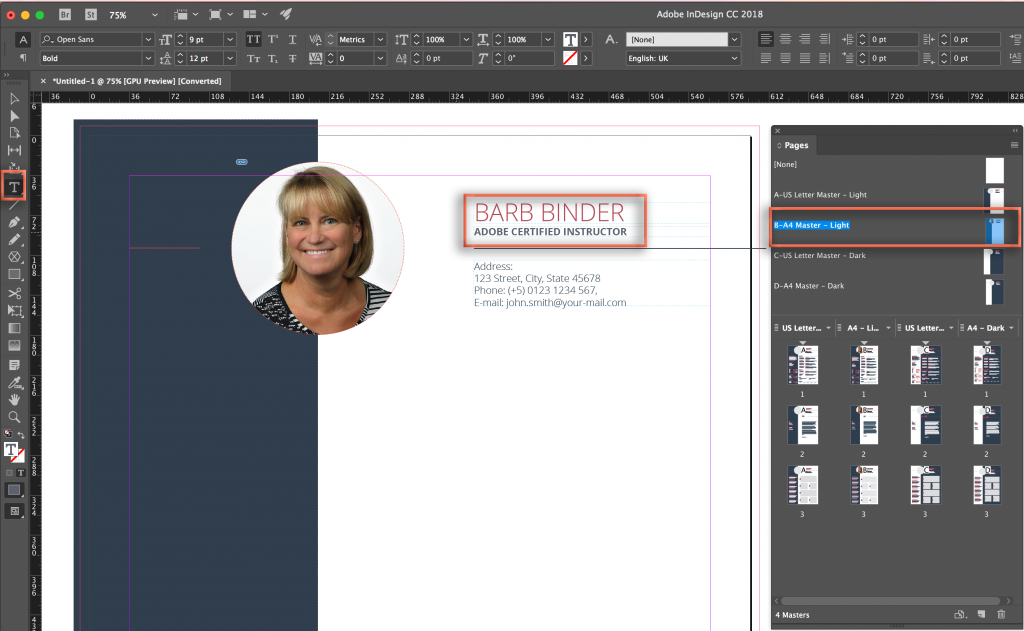The width and height of the screenshot is (1024, 631).
Task: Open Adobe Bridge with the Br icon
Action: click(x=66, y=15)
